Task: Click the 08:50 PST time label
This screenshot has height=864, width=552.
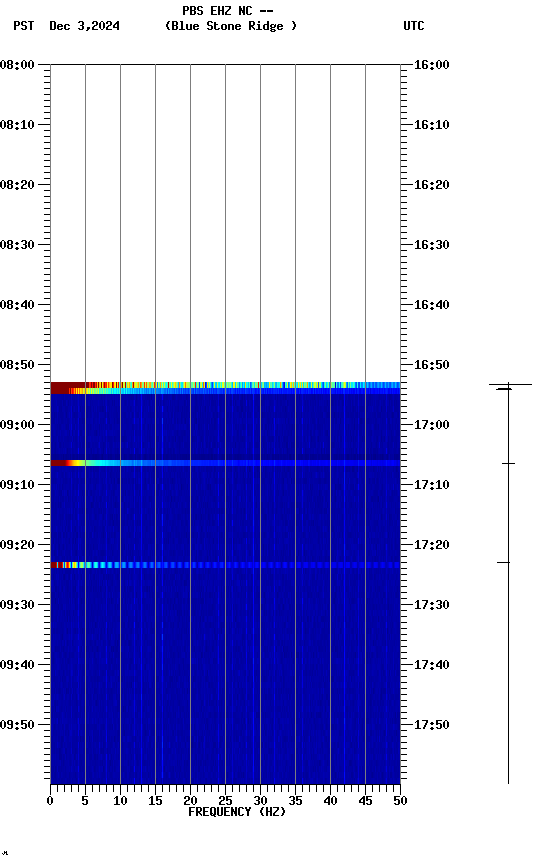Action: pyautogui.click(x=17, y=365)
